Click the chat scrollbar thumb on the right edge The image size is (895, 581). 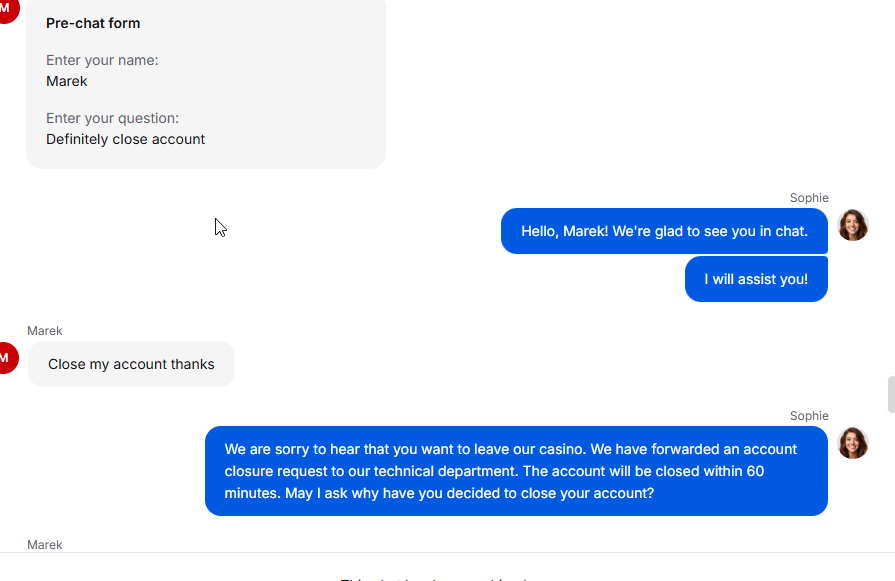point(891,394)
